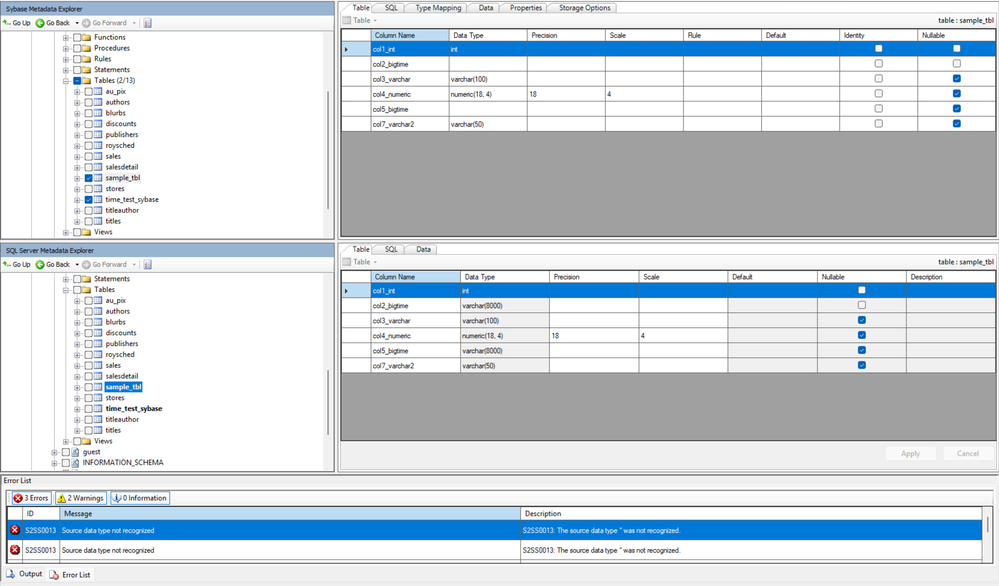The width and height of the screenshot is (999, 586).
Task: Open Table dropdown in Sybase table pane
Action: (375, 21)
